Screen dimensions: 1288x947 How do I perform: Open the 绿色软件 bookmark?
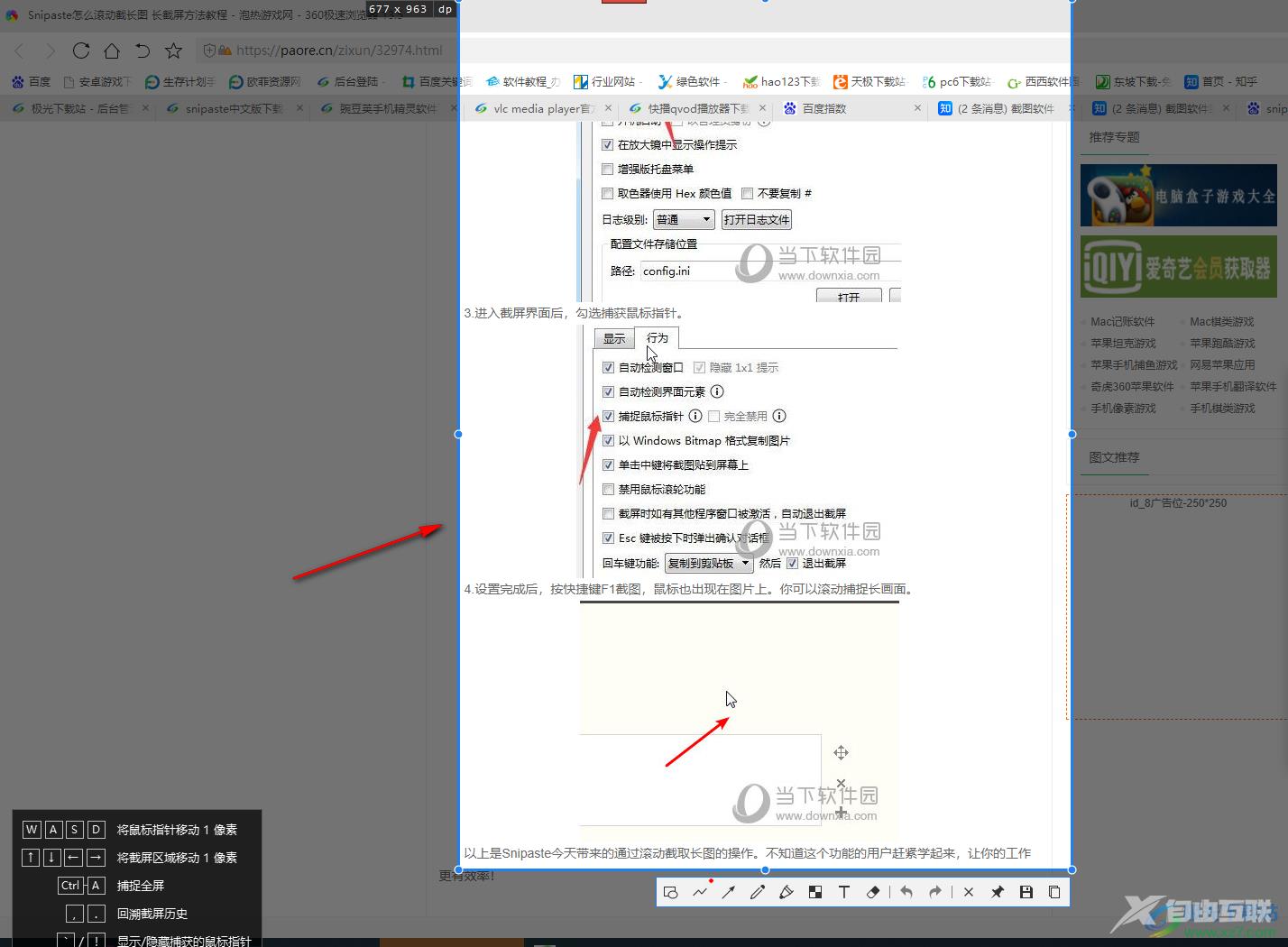691,81
